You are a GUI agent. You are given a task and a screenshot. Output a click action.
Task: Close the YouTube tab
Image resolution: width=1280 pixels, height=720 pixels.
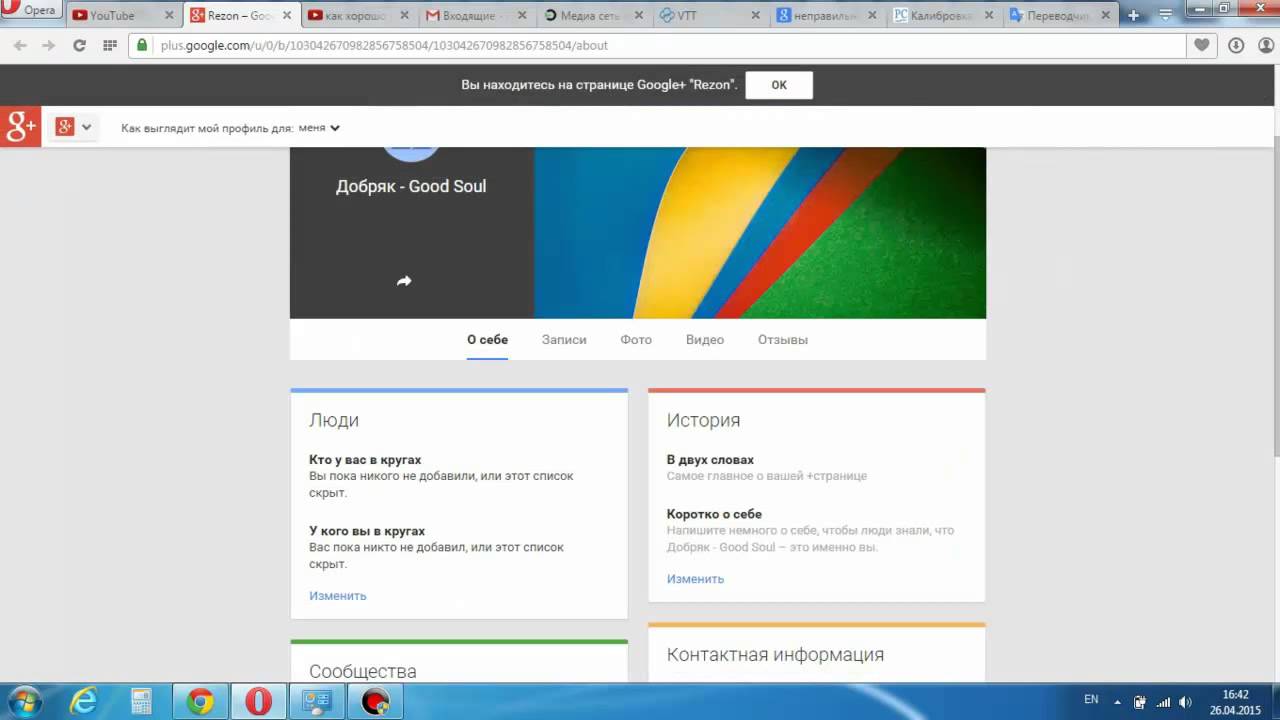coord(168,15)
